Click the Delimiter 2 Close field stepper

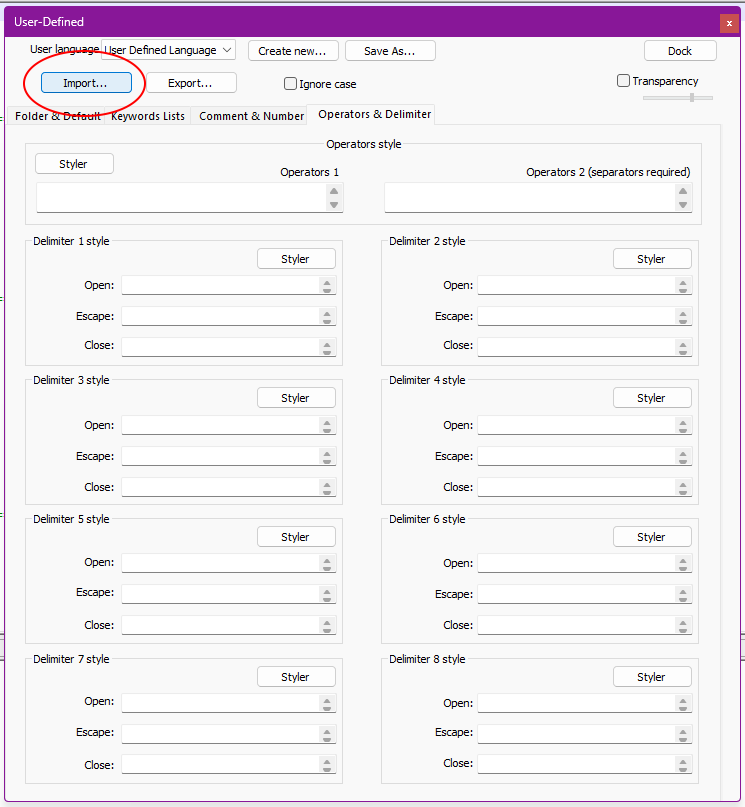pos(682,347)
